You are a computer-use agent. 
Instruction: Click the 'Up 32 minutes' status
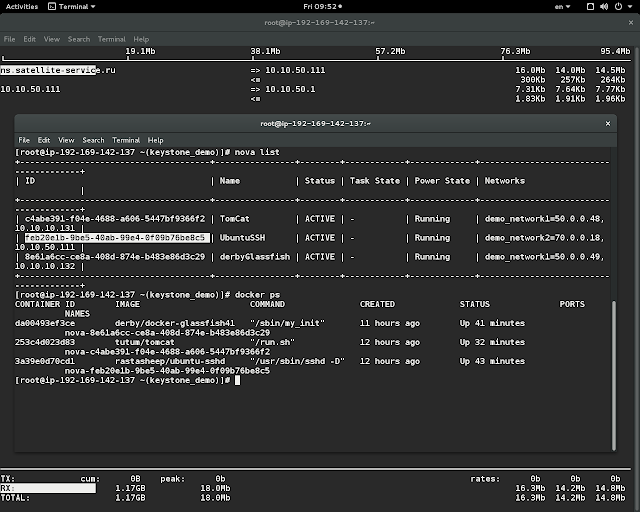pos(492,342)
